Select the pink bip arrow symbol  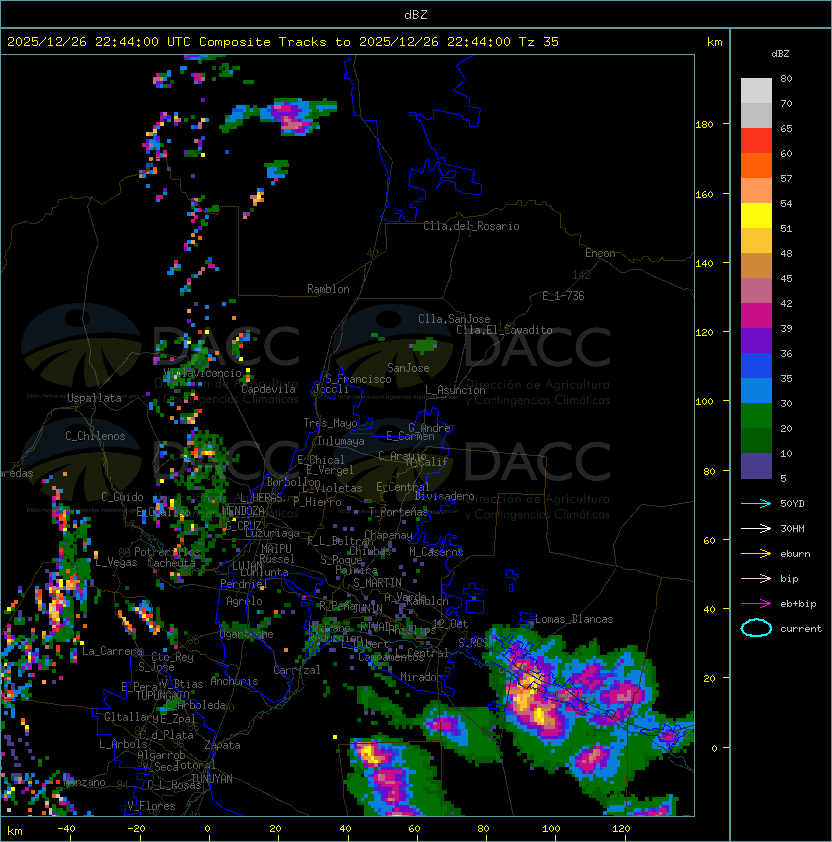tap(756, 578)
